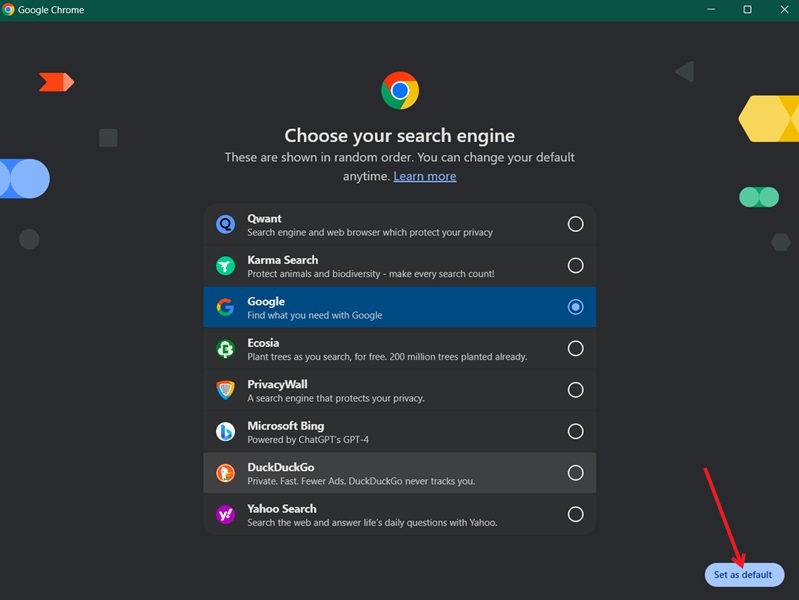
Task: Click the 'DuckDuckGo' engine name
Action: 281,467
